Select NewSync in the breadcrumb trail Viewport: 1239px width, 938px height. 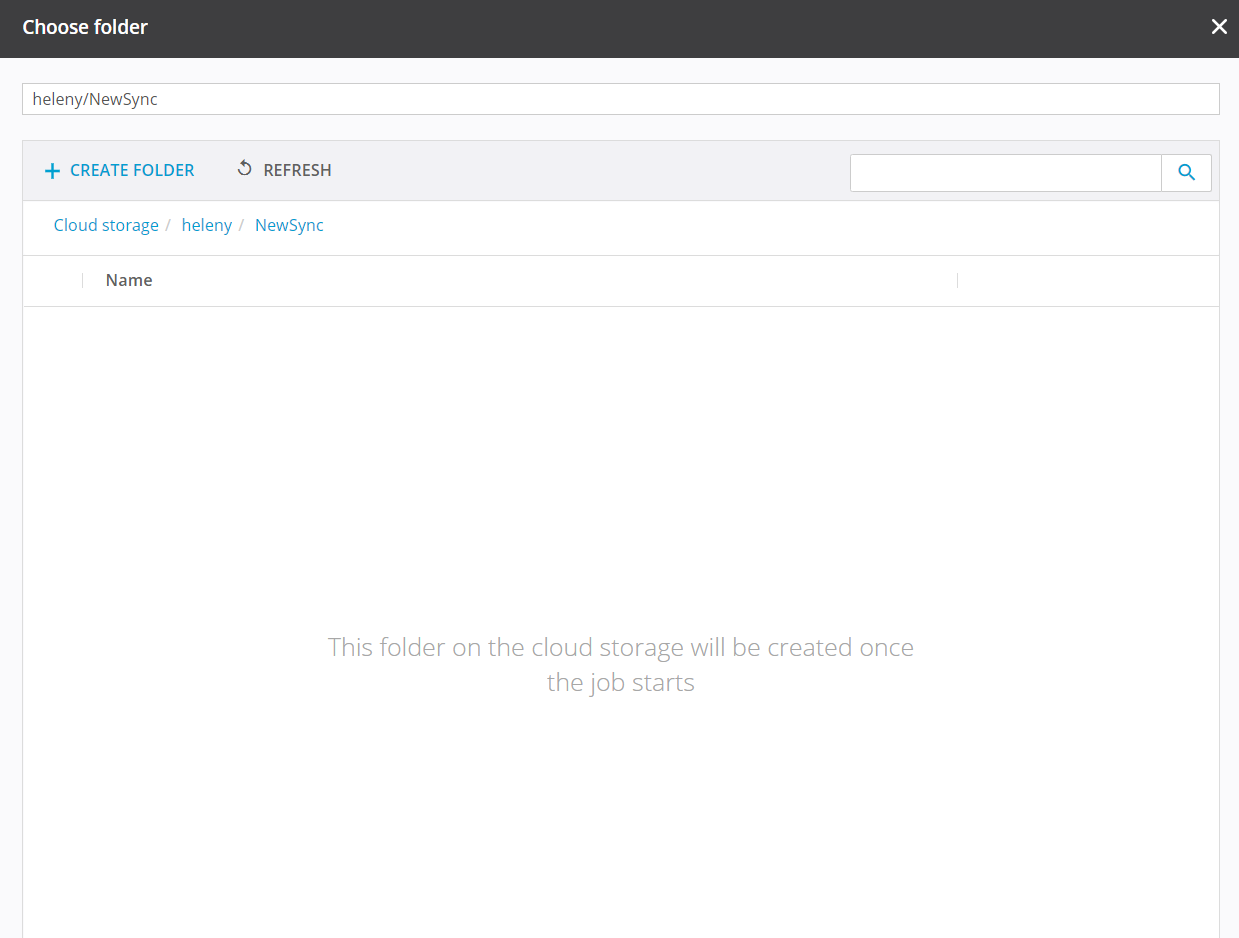click(x=289, y=225)
